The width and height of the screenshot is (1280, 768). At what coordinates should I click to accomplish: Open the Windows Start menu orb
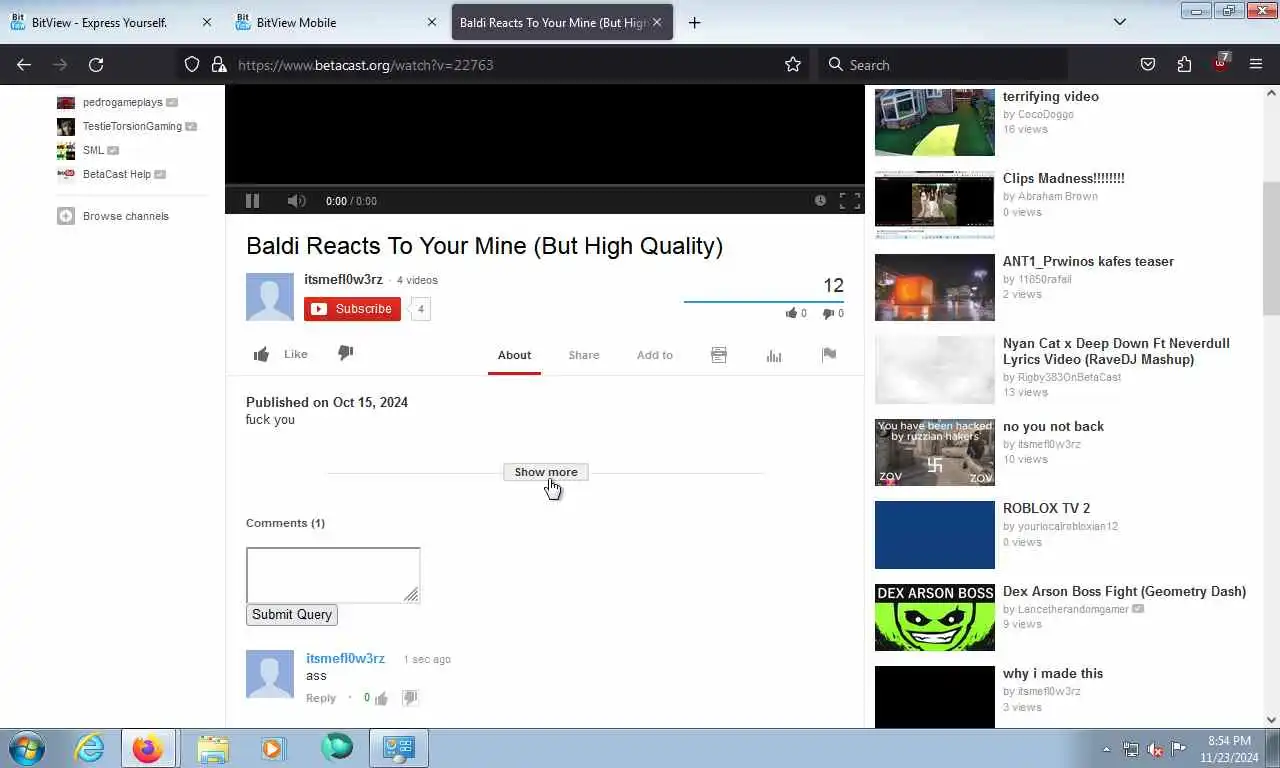pos(27,748)
